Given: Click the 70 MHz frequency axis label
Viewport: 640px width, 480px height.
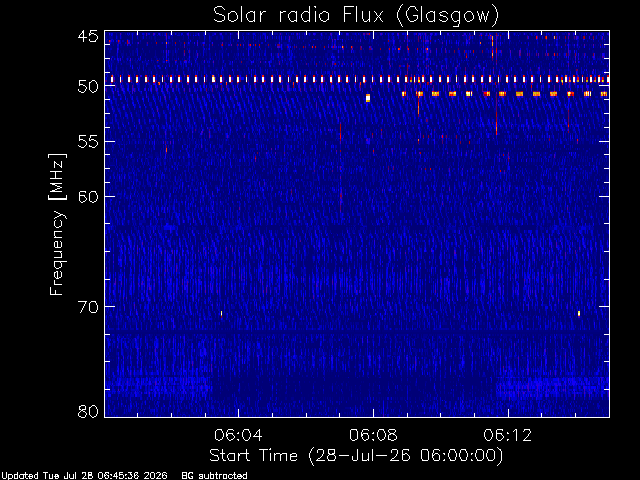Looking at the screenshot, I should point(88,307).
